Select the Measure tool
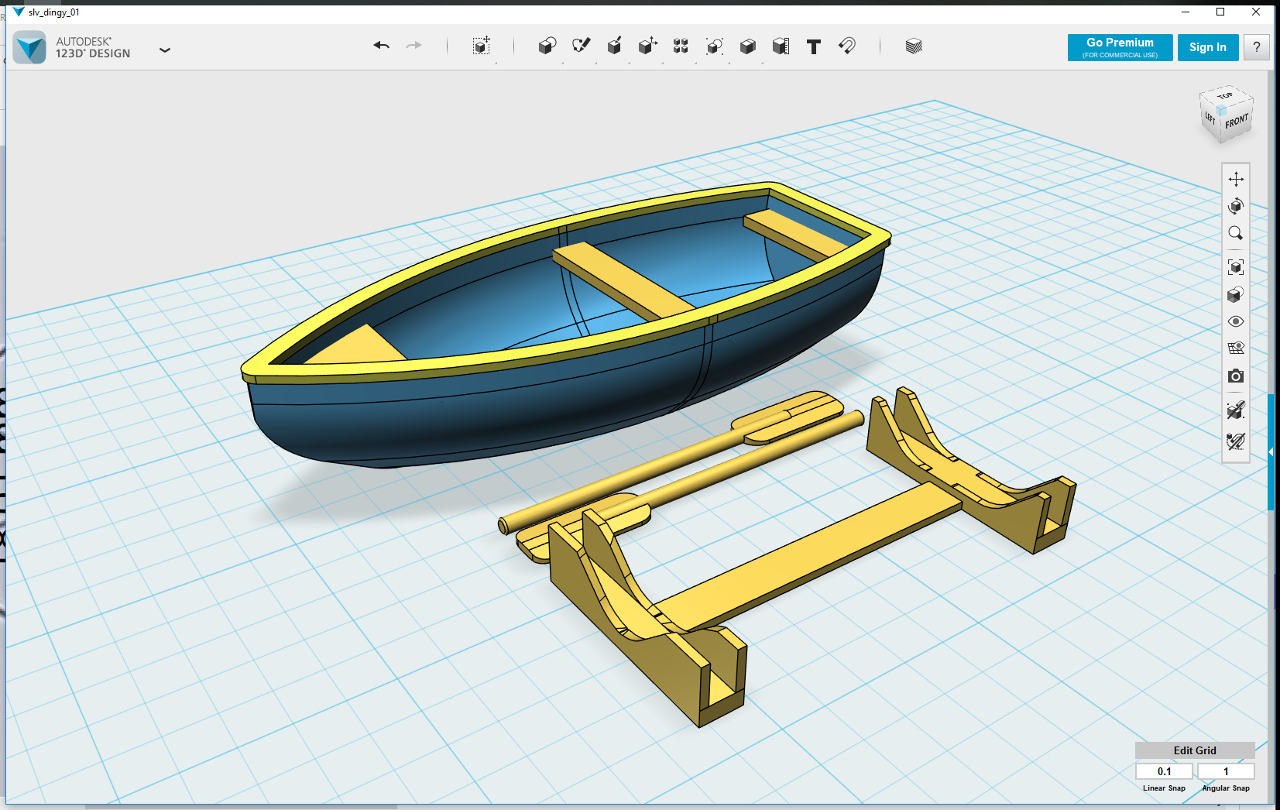This screenshot has width=1280, height=810. point(781,46)
